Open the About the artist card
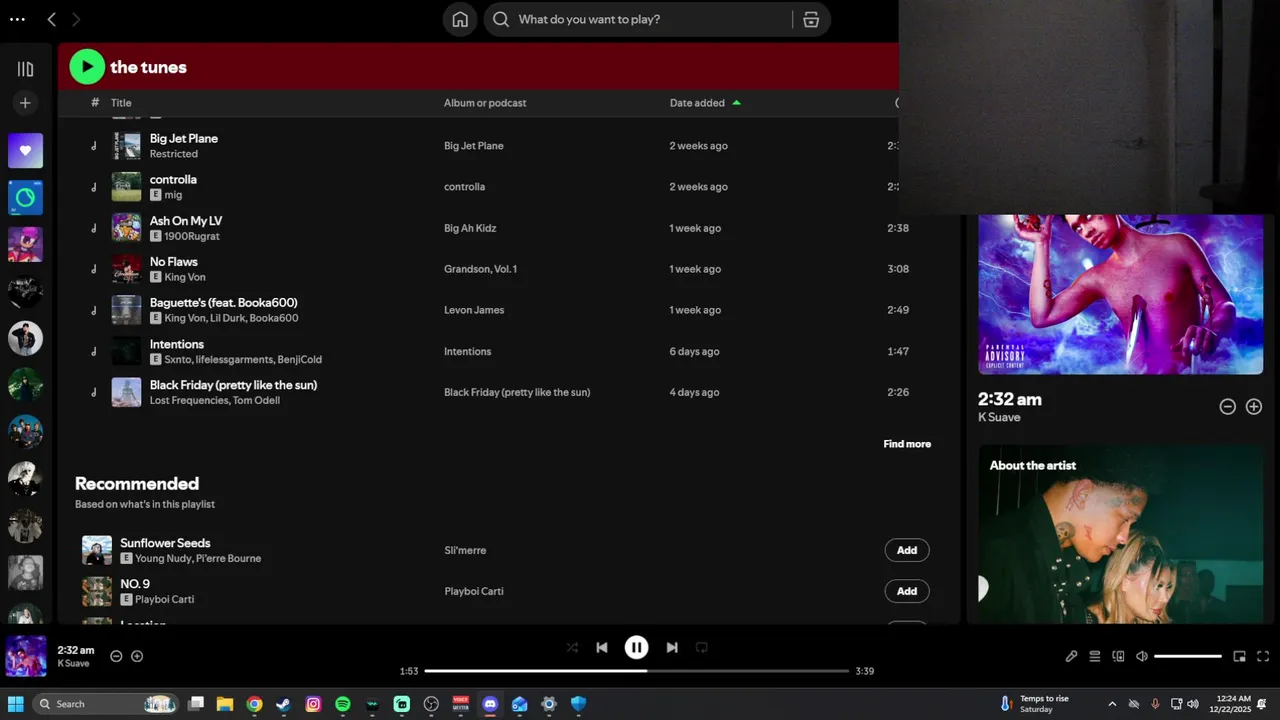The height and width of the screenshot is (720, 1280). point(1120,534)
